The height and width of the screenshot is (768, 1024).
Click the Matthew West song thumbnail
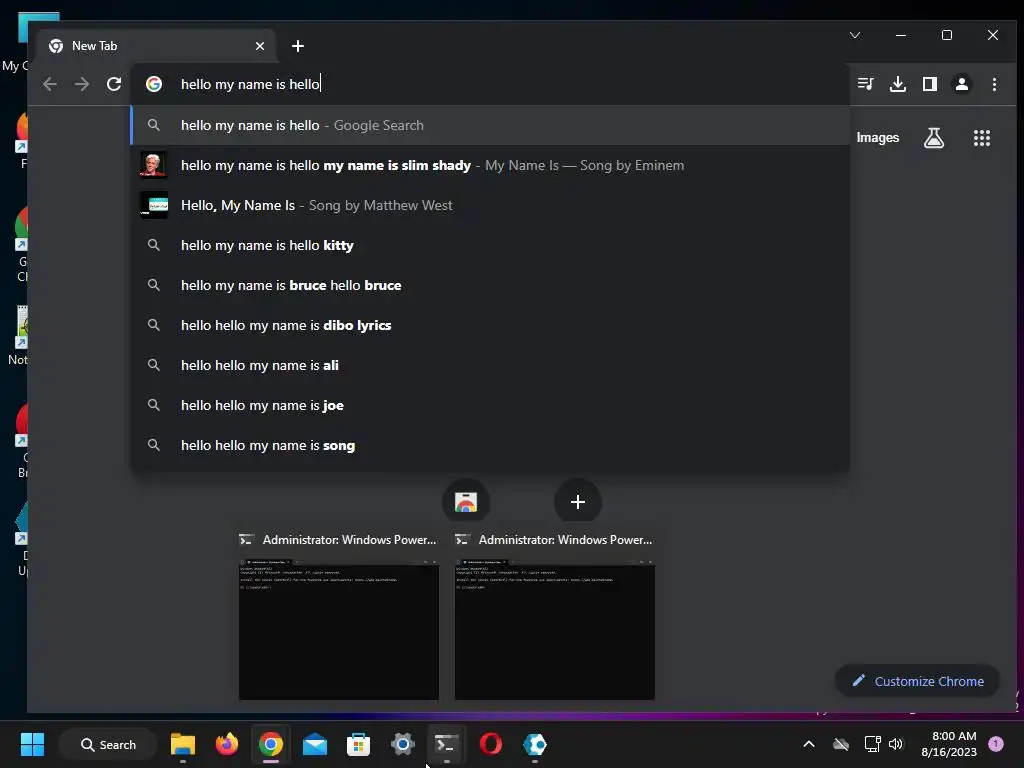click(153, 205)
